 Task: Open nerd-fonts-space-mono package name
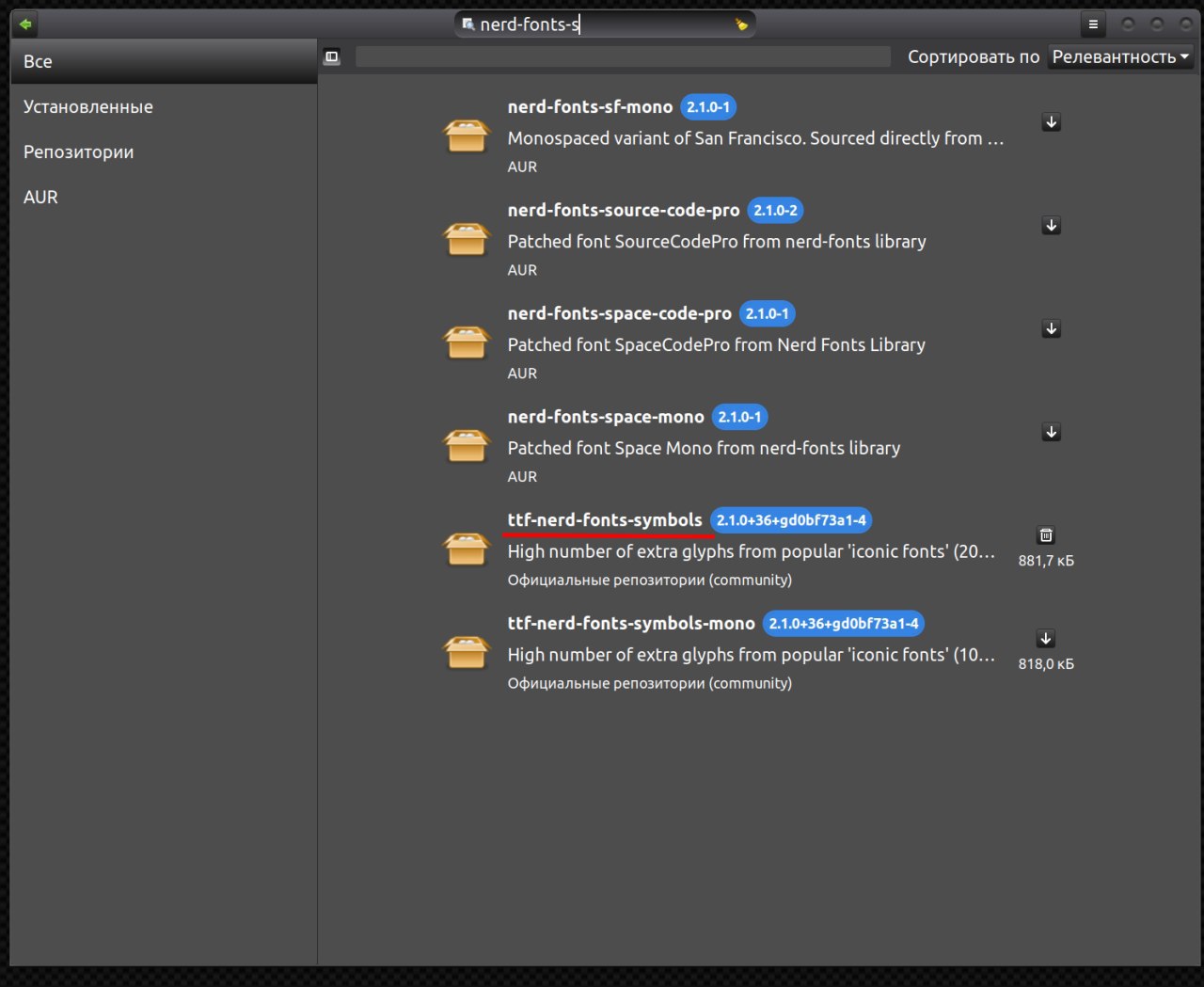[x=606, y=417]
